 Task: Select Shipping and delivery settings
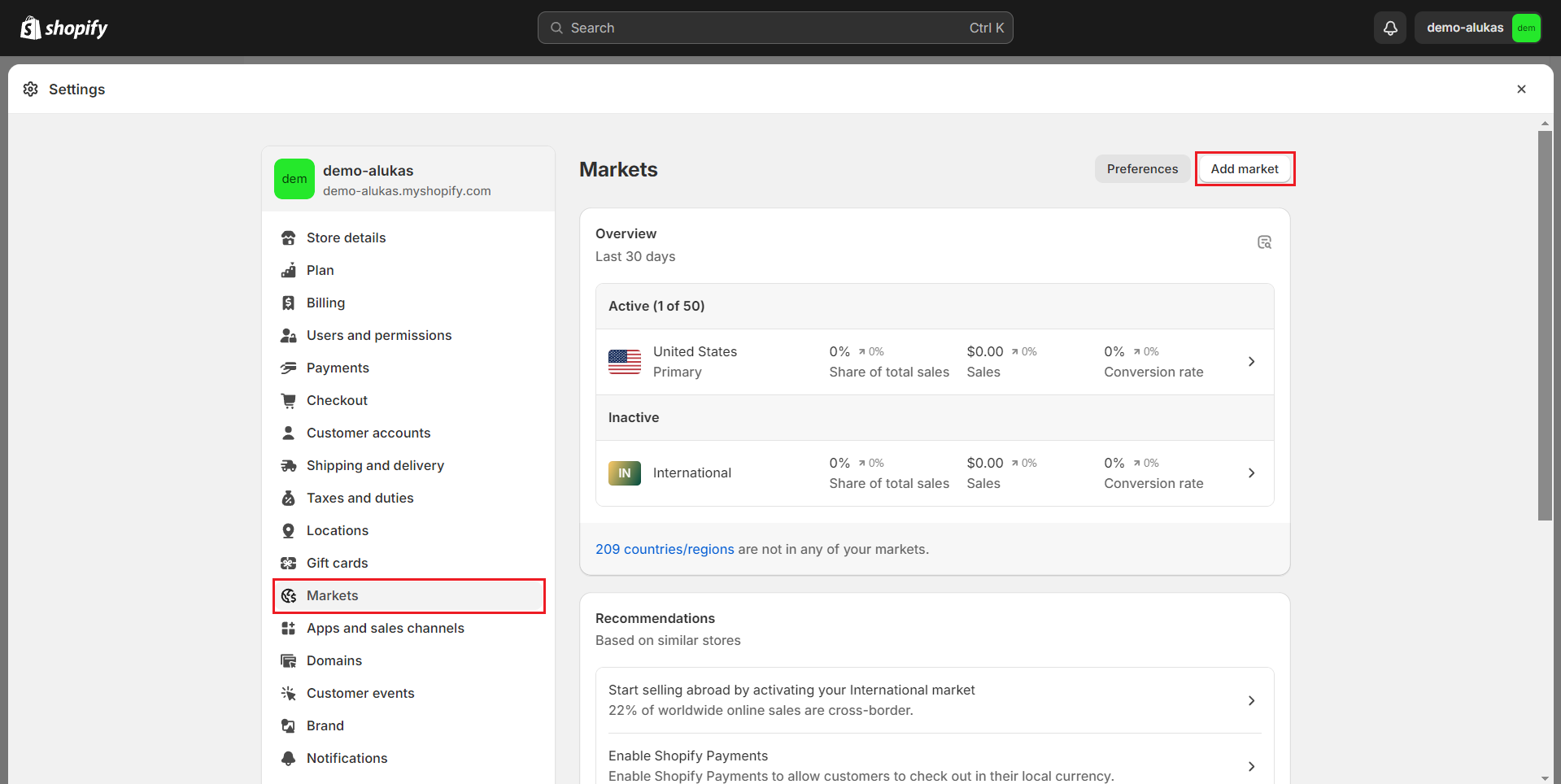click(x=375, y=466)
